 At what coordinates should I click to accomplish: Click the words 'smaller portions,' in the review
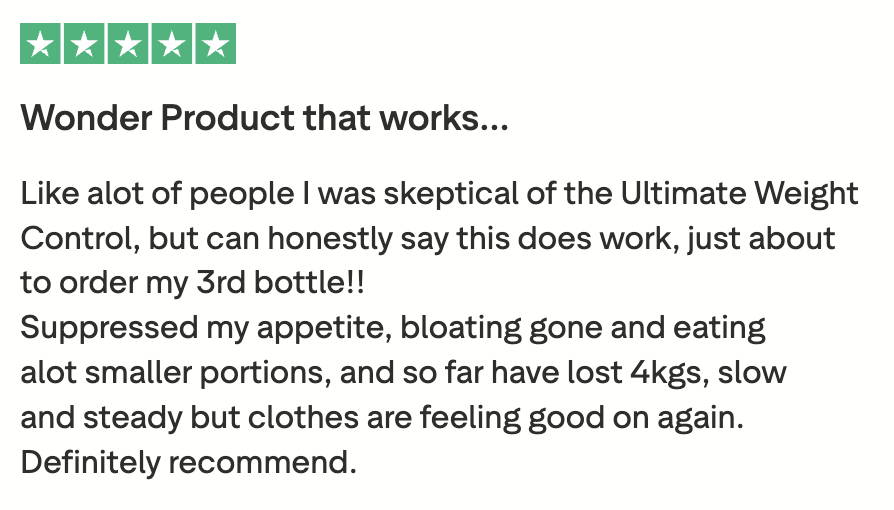point(208,373)
